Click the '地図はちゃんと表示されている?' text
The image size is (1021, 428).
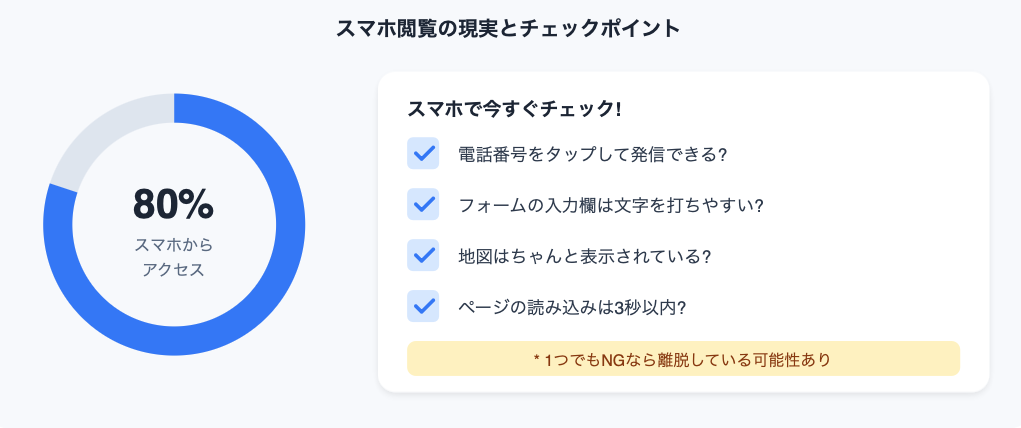click(x=584, y=256)
